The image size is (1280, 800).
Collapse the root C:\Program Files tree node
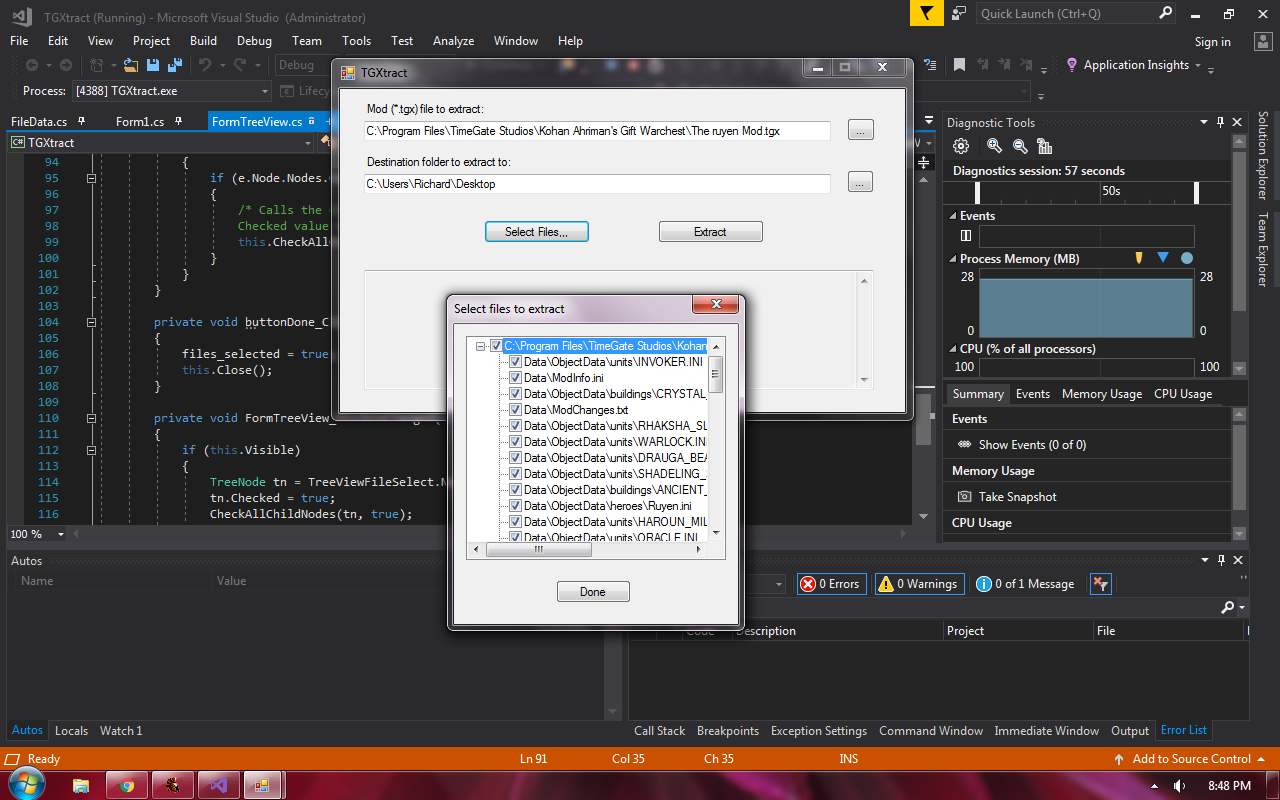tap(481, 346)
